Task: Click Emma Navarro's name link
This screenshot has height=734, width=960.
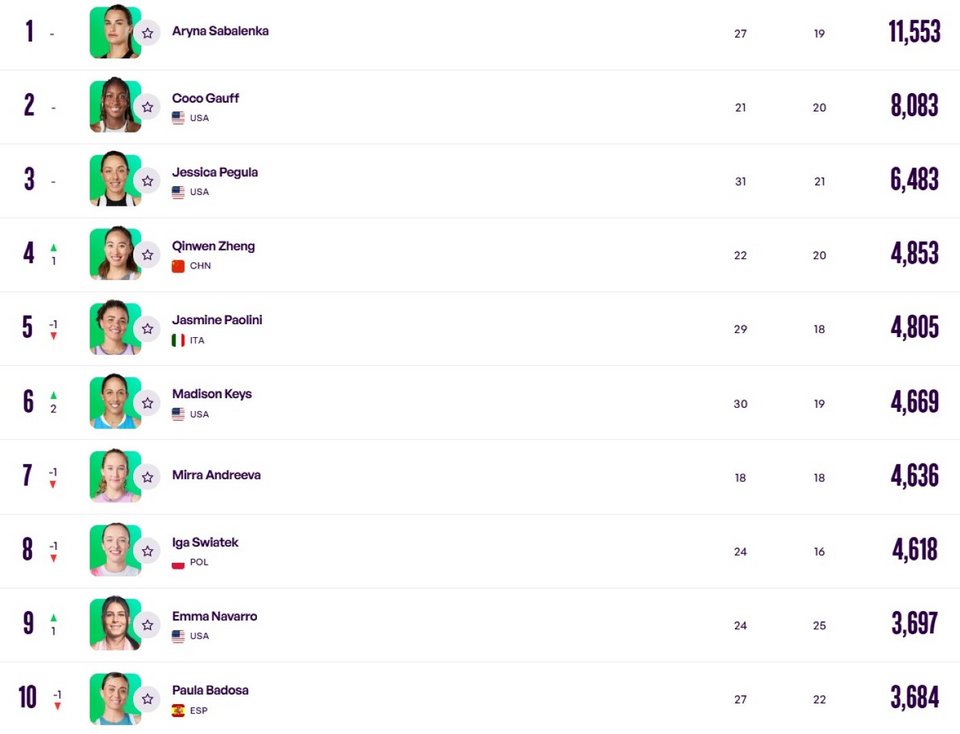Action: (x=214, y=616)
